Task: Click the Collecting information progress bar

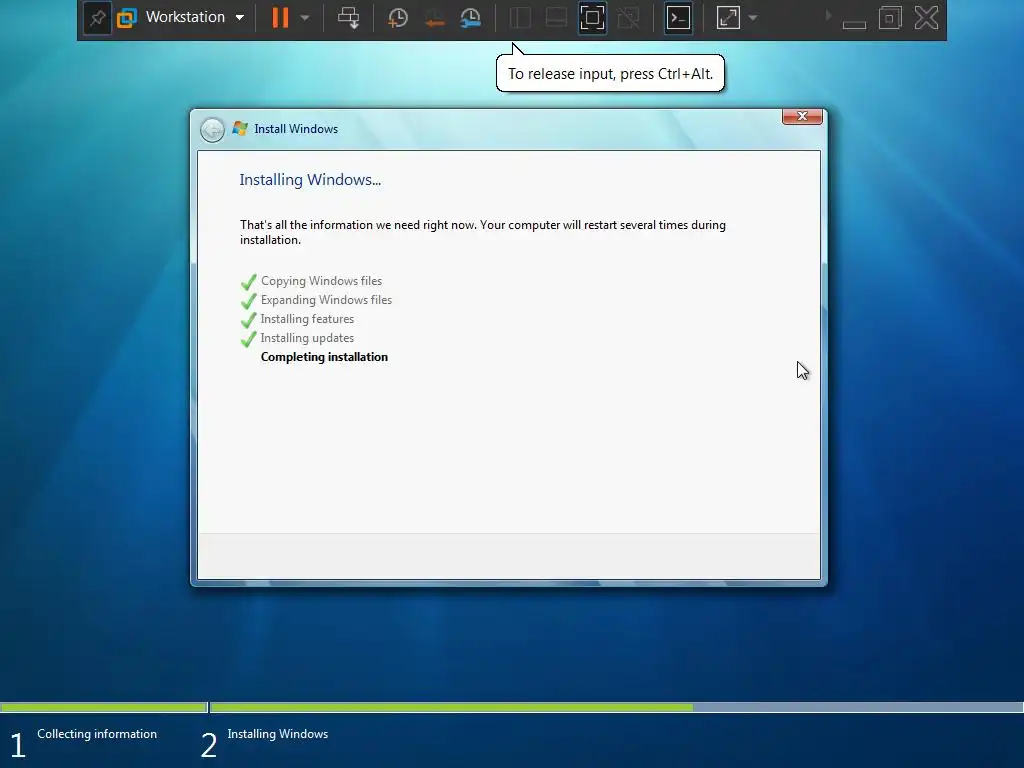Action: click(x=103, y=707)
